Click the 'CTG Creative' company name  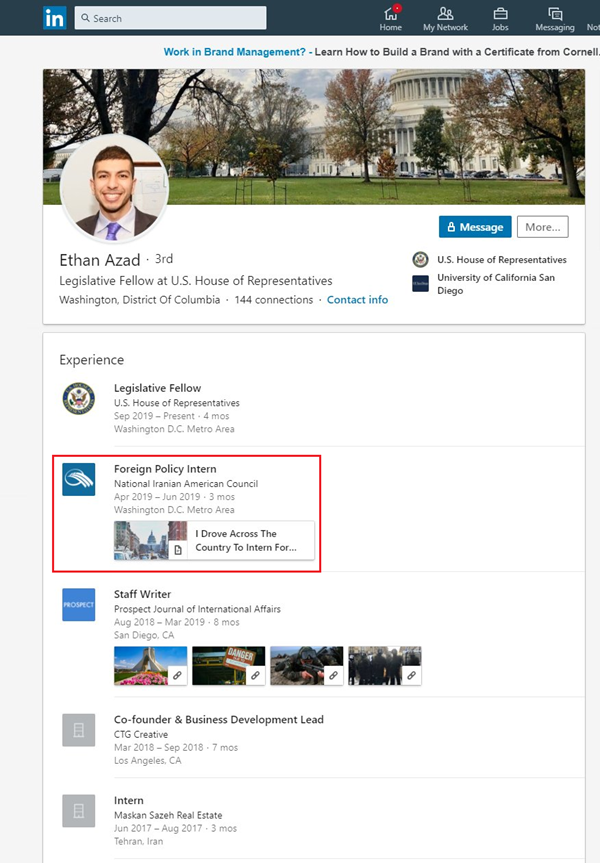[141, 734]
